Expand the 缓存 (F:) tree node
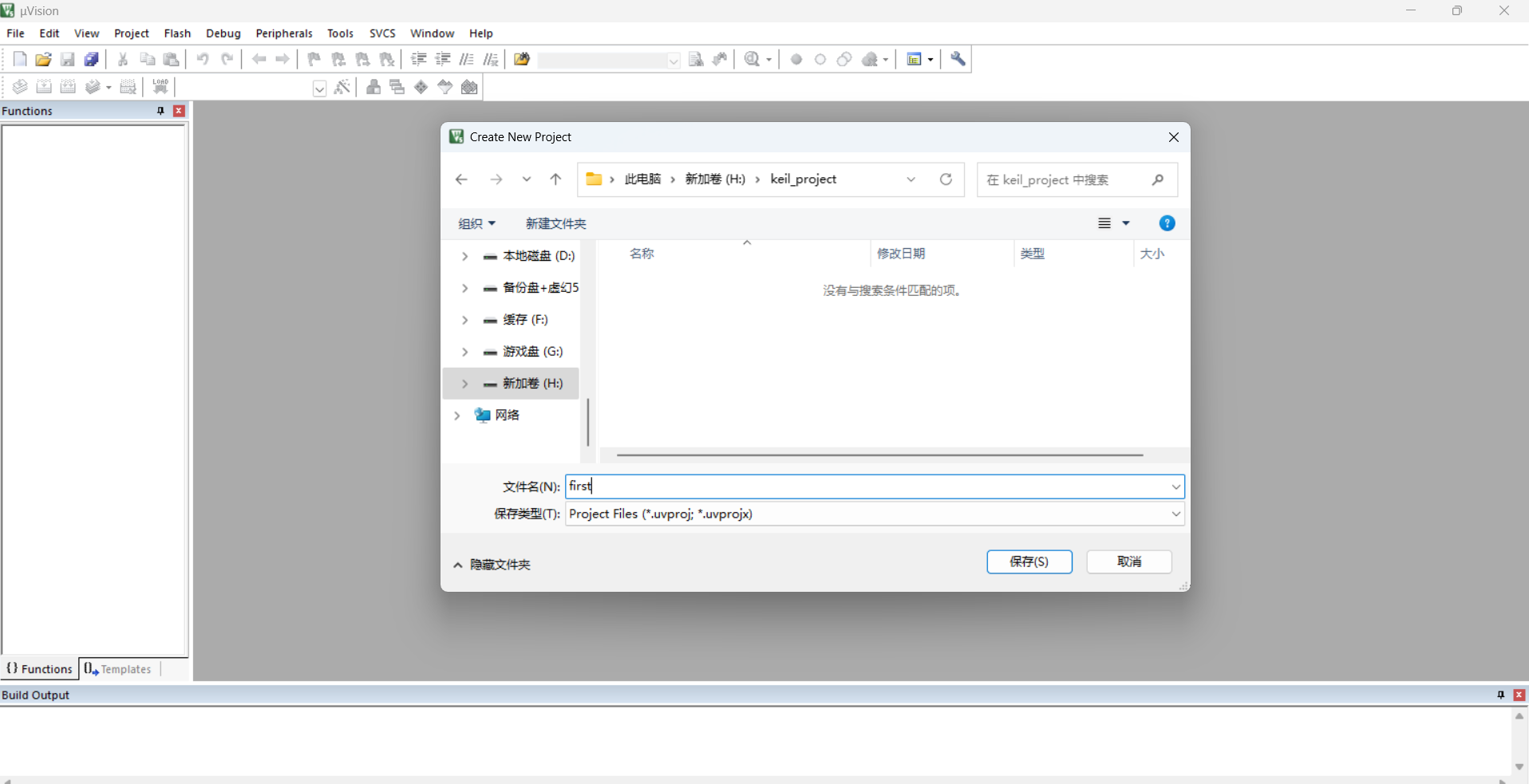The height and width of the screenshot is (784, 1529). click(464, 320)
